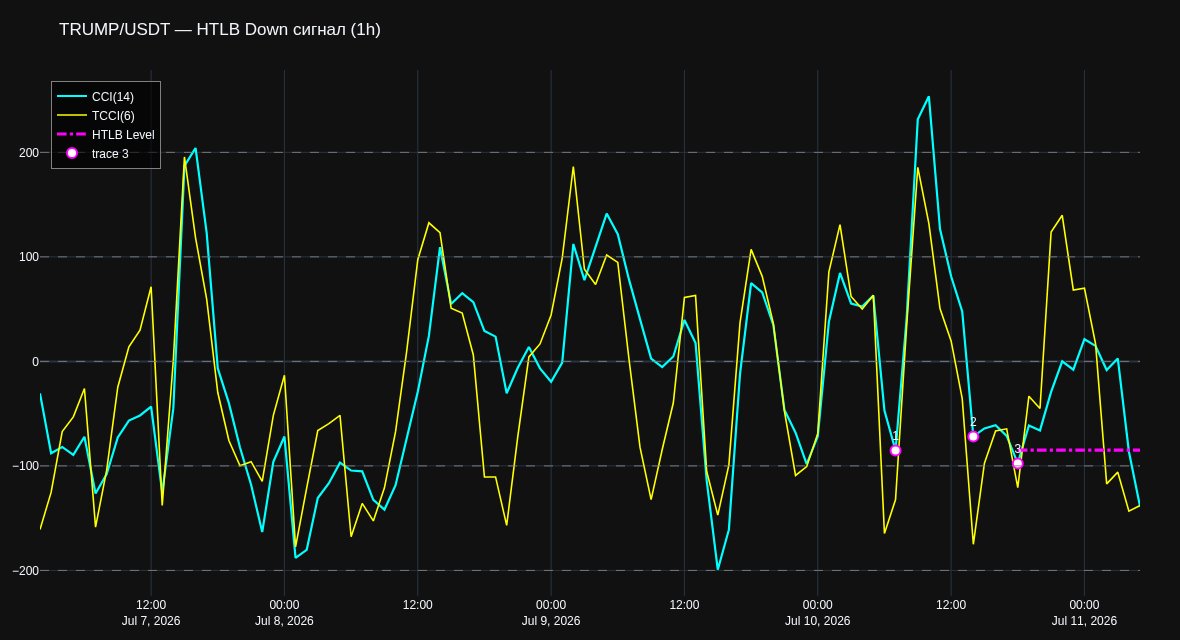Click the chart title TRUMP/USDT HTLB Down
Viewport: 1180px width, 640px height.
pos(220,29)
